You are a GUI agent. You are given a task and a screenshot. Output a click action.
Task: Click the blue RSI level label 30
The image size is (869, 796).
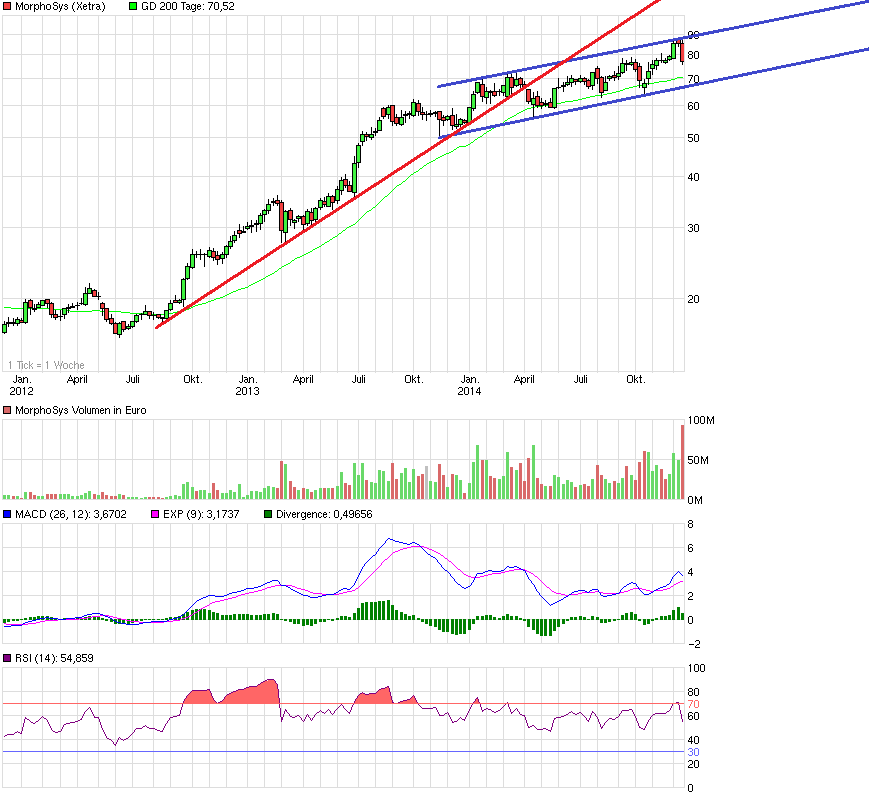[x=693, y=753]
